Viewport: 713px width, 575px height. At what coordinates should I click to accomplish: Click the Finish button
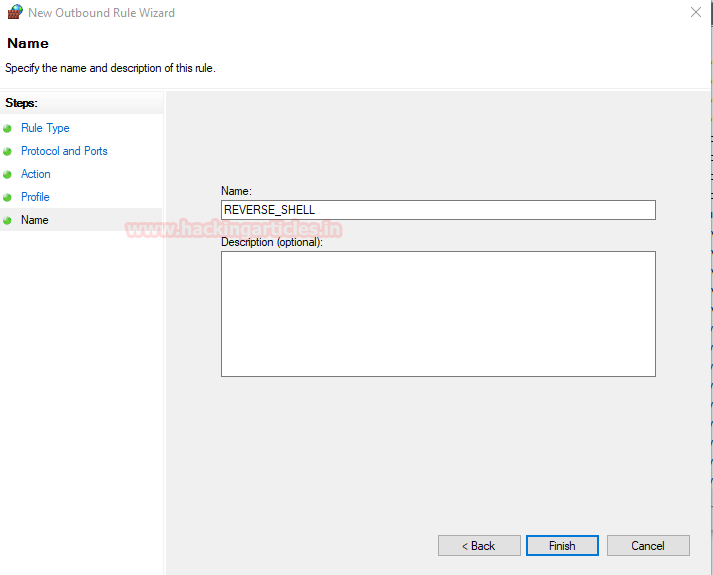(x=562, y=545)
